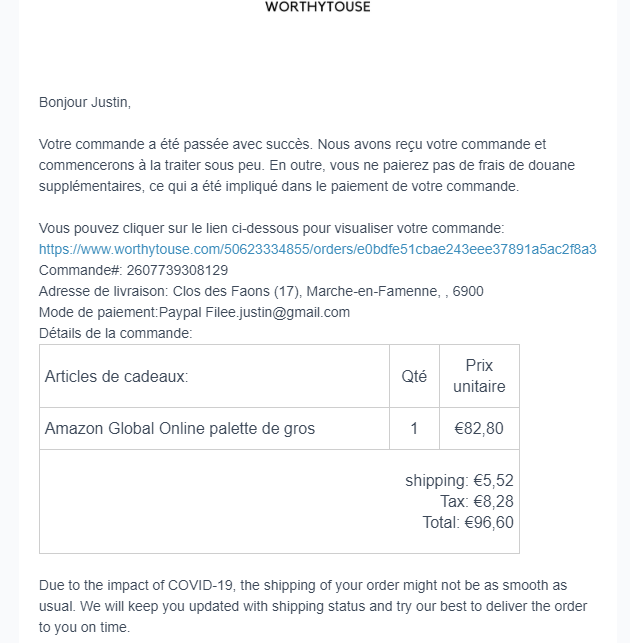Click the "Prix unitaire" column header
Image resolution: width=630 pixels, height=643 pixels.
point(479,376)
